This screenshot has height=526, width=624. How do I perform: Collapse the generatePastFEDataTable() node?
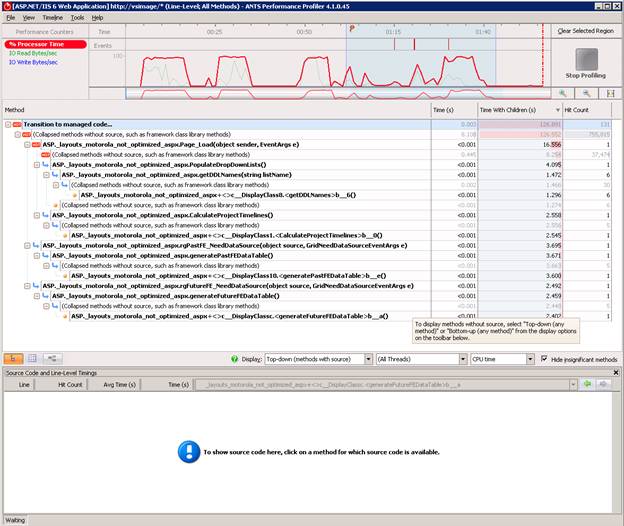point(37,255)
